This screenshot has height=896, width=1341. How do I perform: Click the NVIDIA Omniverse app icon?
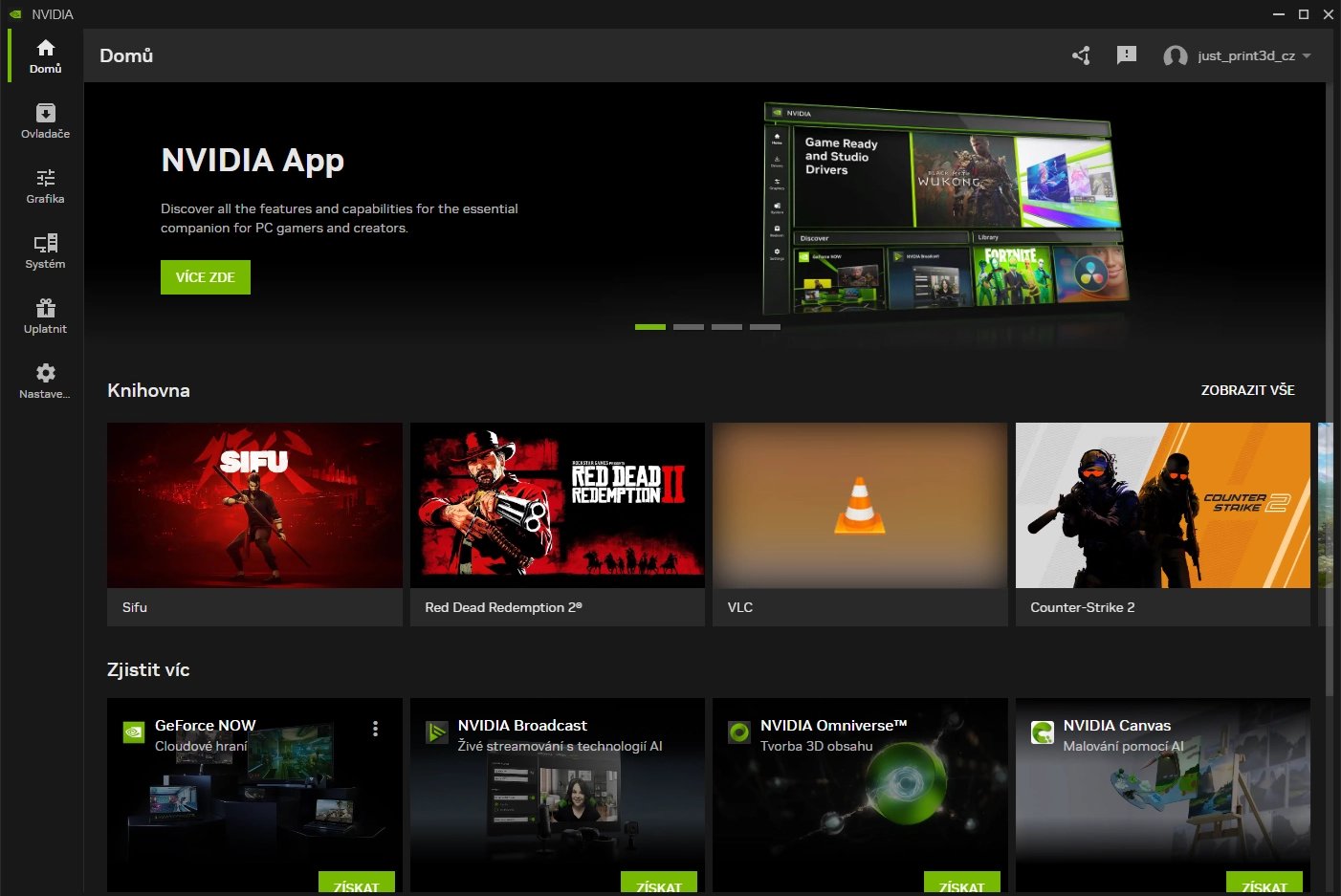739,732
